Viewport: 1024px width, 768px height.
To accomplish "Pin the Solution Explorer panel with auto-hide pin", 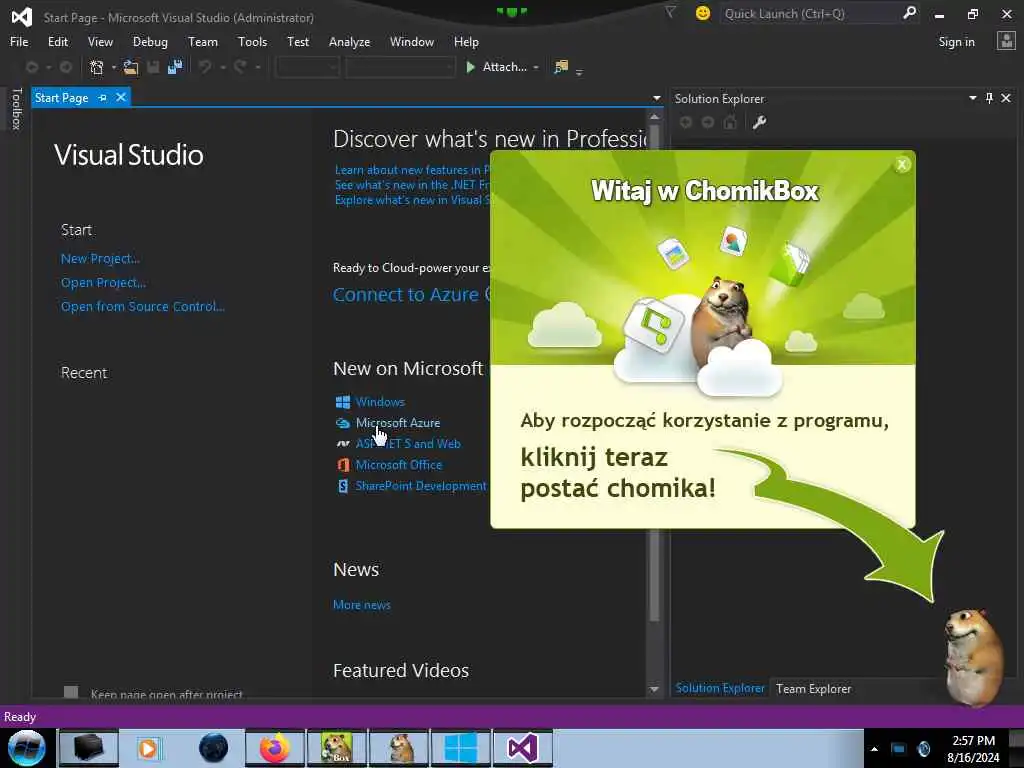I will (989, 98).
